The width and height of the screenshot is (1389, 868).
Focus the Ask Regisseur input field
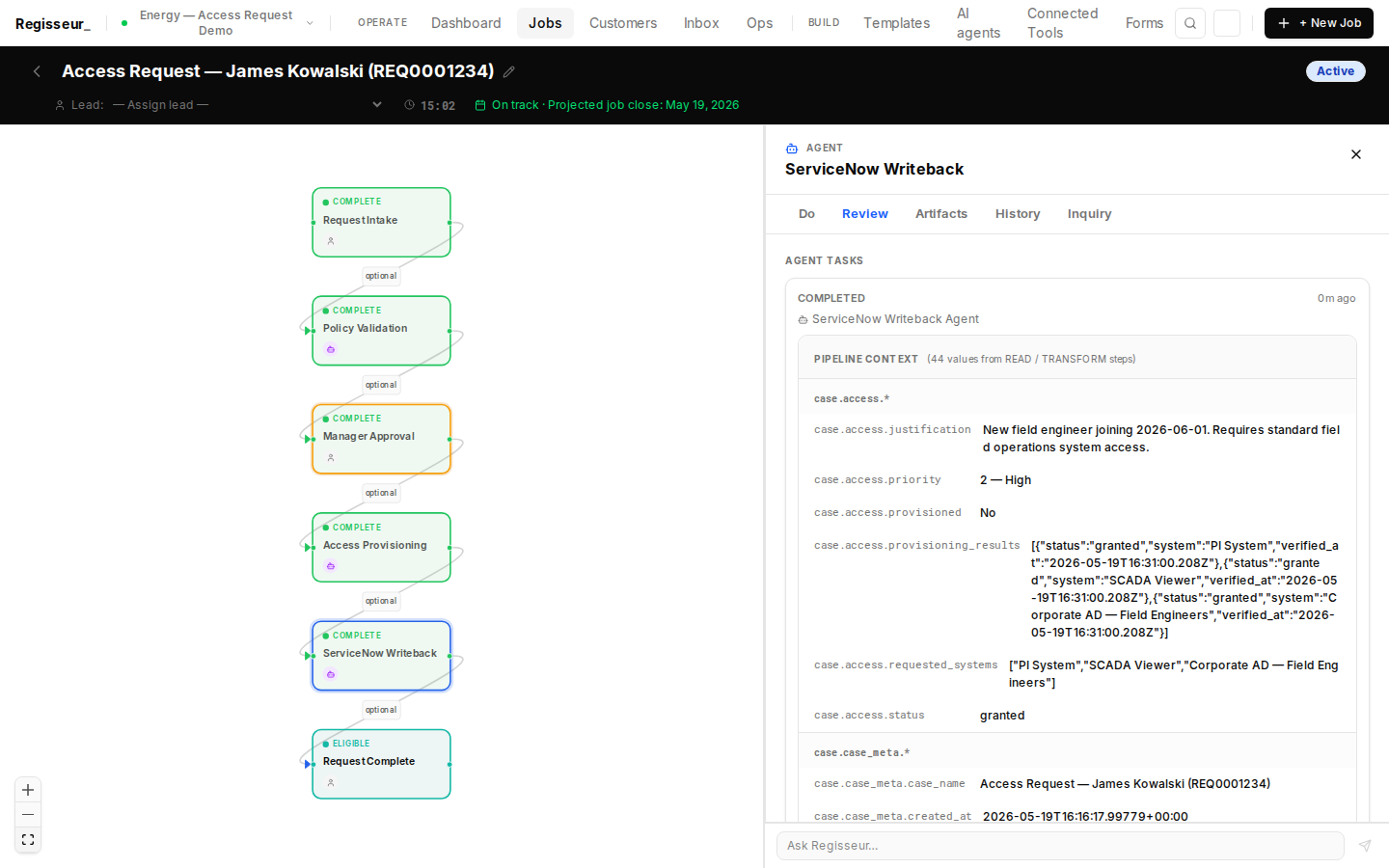tap(1060, 846)
